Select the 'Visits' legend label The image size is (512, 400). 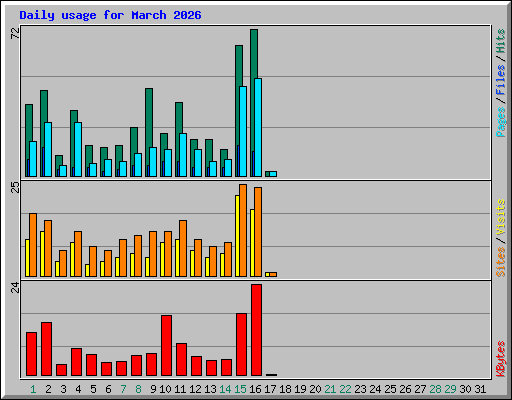coord(501,217)
